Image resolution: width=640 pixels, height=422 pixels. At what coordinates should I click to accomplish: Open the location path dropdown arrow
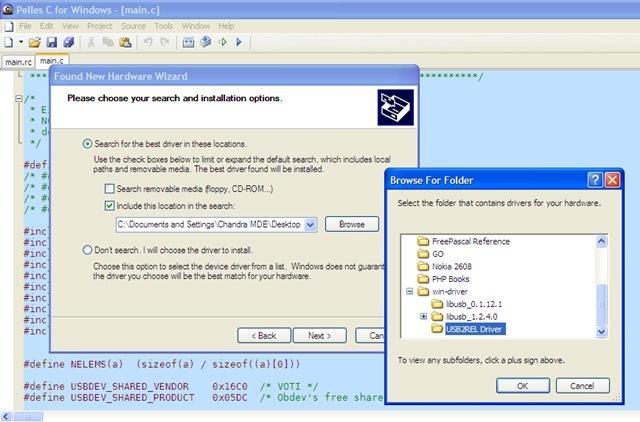(x=311, y=224)
